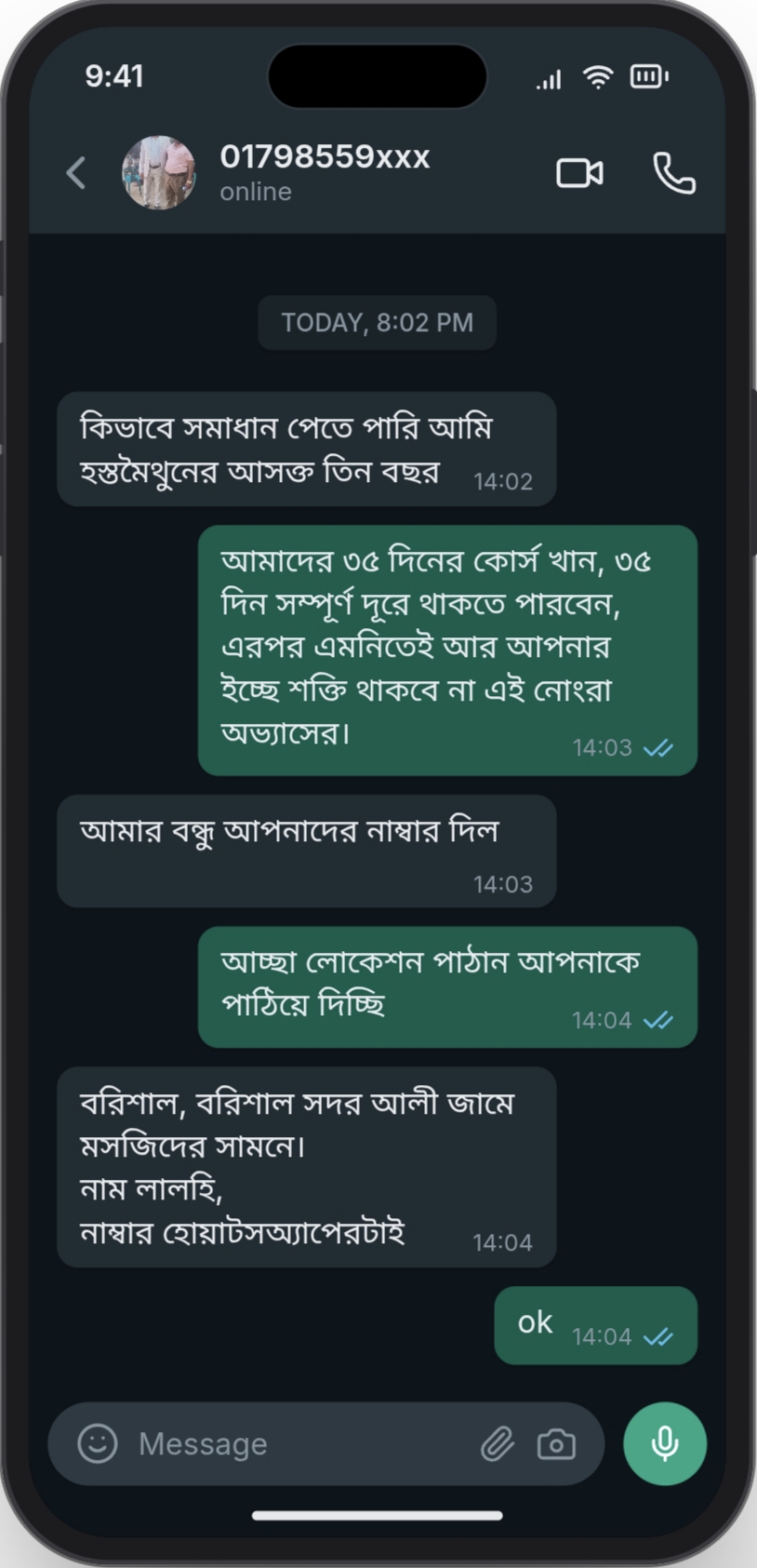The image size is (757, 1568).
Task: Select the received message about বন্ধু giving the number
Action: click(306, 851)
